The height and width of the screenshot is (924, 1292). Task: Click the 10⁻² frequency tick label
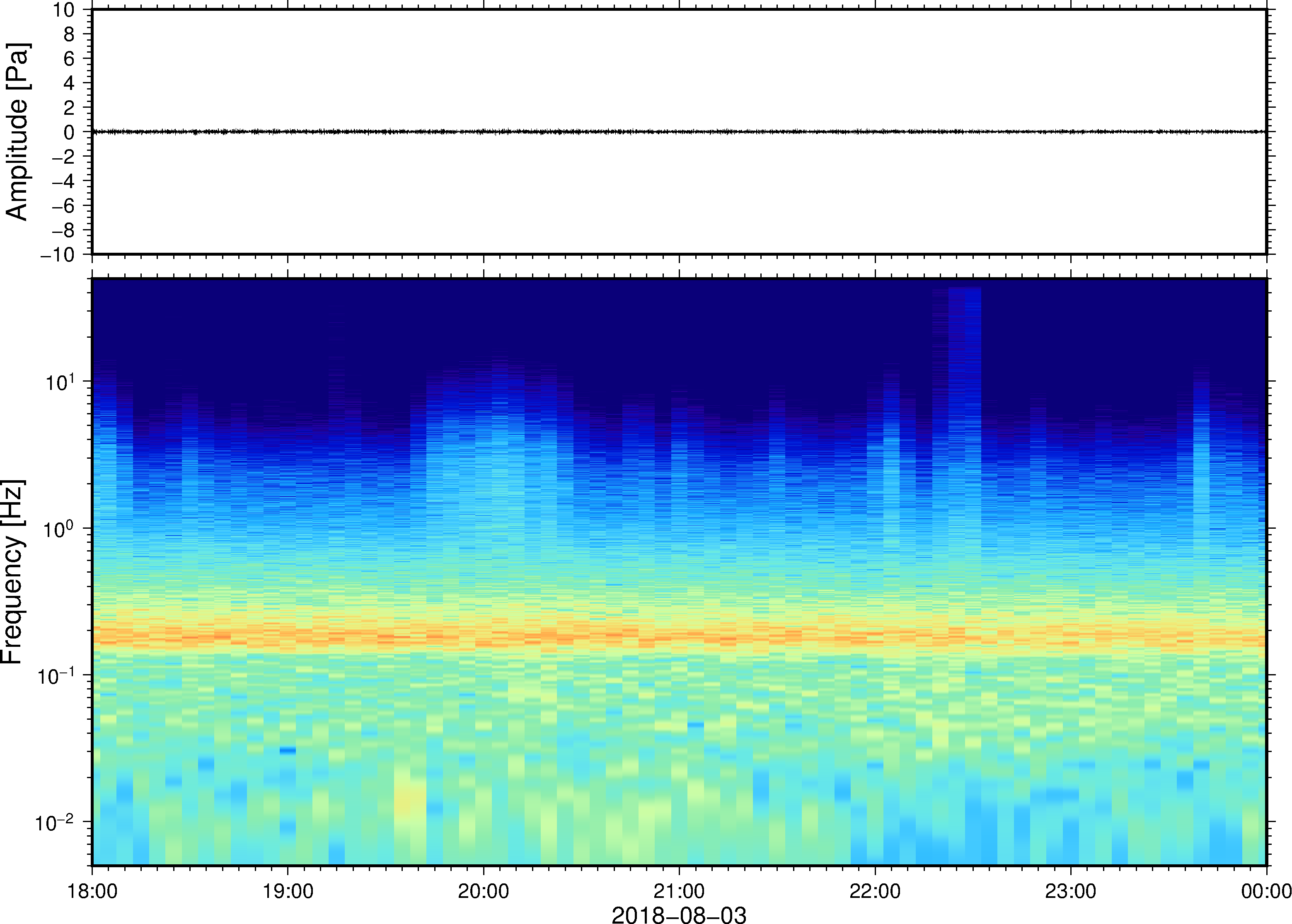[55, 822]
